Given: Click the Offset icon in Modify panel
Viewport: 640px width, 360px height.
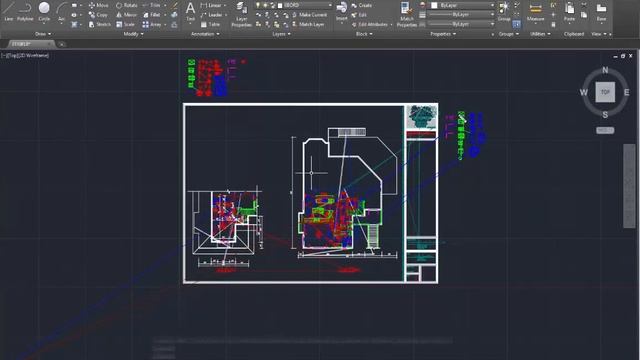Looking at the screenshot, I should (x=175, y=24).
